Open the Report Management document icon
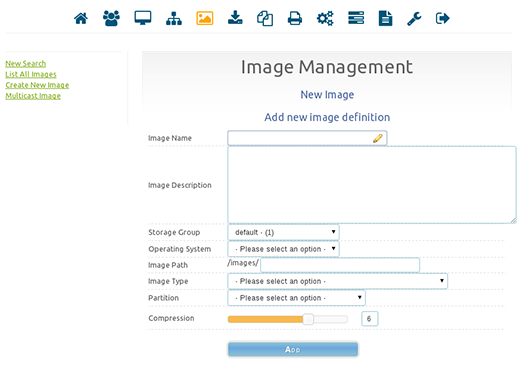 [x=385, y=18]
